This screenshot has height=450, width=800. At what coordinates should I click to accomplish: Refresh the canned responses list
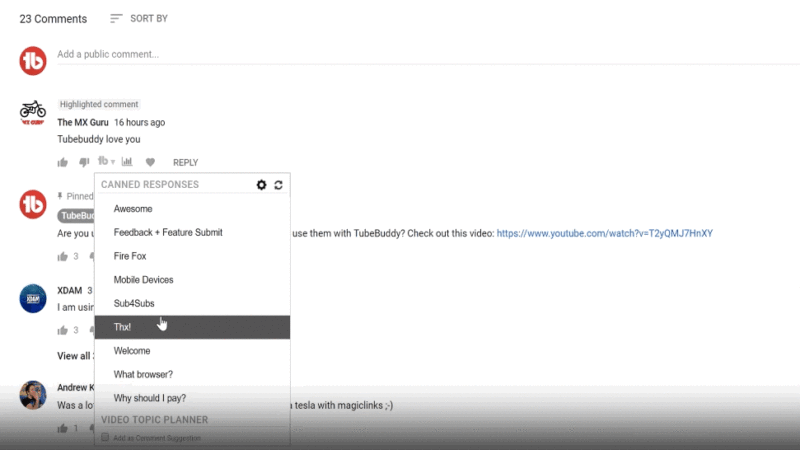pos(278,185)
